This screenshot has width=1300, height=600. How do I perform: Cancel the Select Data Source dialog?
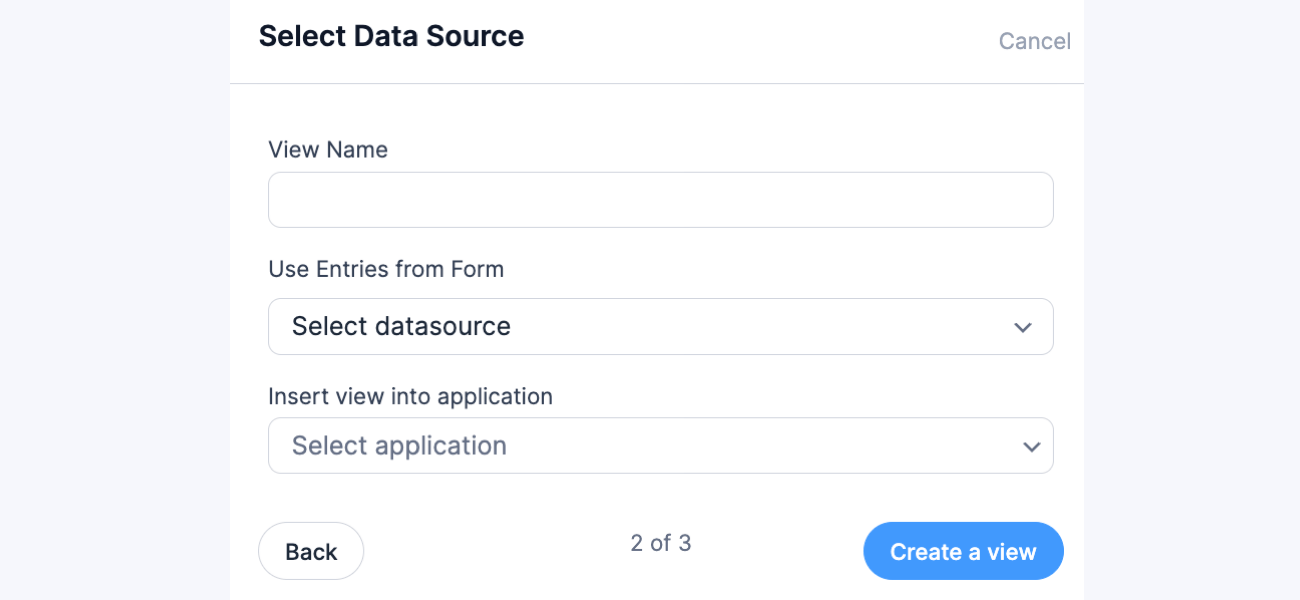pyautogui.click(x=1034, y=41)
